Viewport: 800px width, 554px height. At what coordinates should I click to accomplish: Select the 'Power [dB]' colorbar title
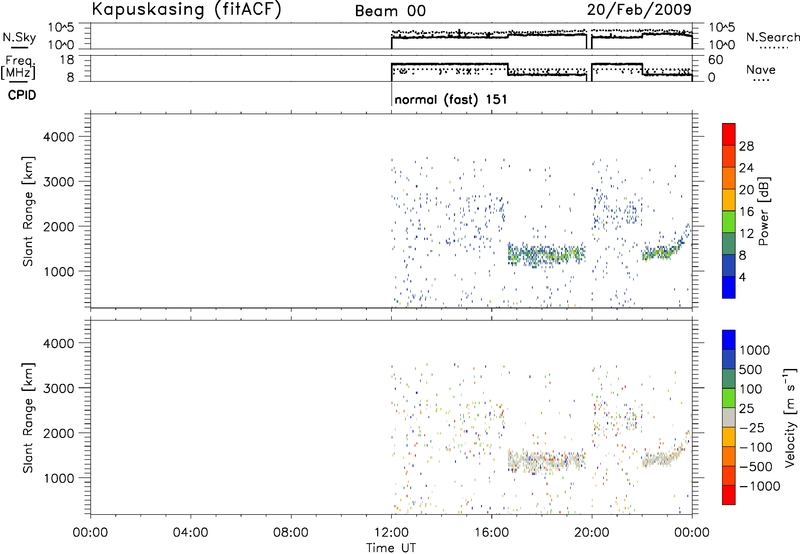764,211
